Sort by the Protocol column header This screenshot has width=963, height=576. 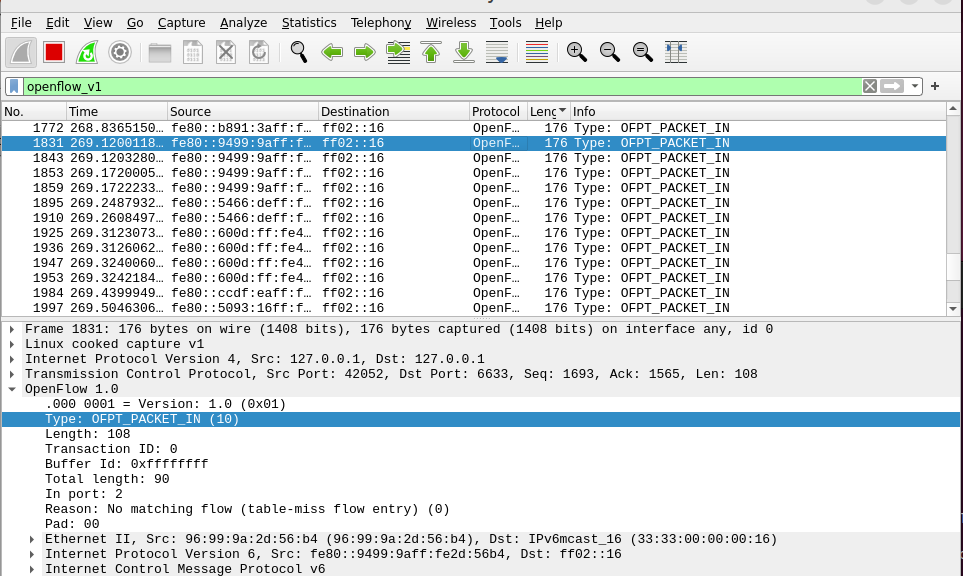point(498,112)
